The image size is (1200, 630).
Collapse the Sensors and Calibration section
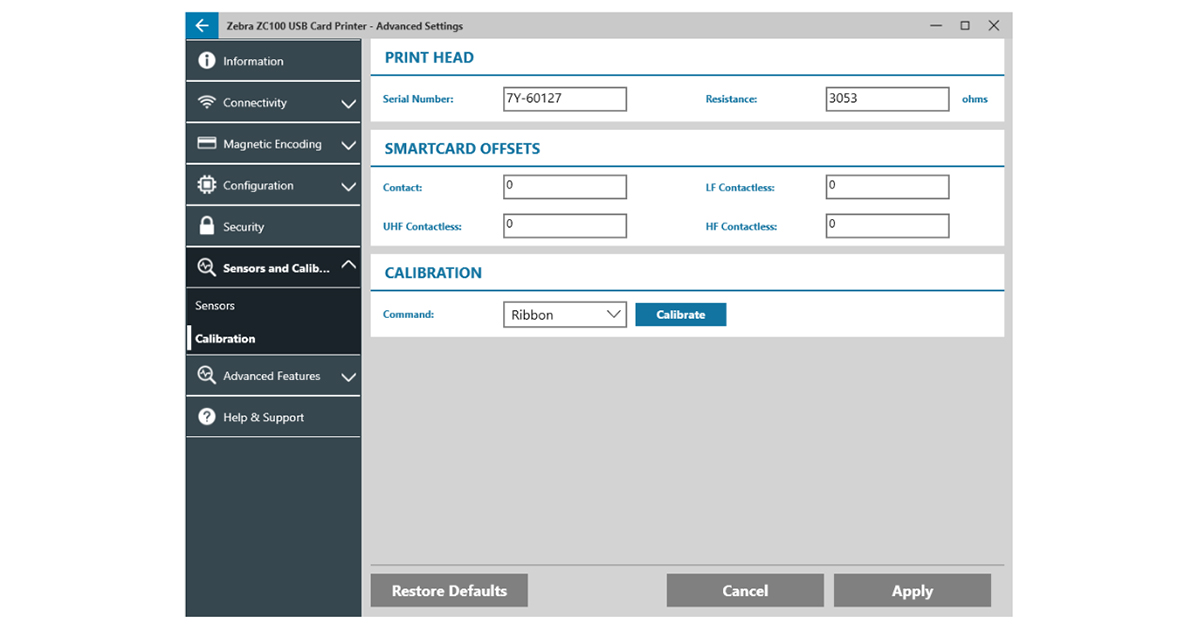(x=348, y=266)
